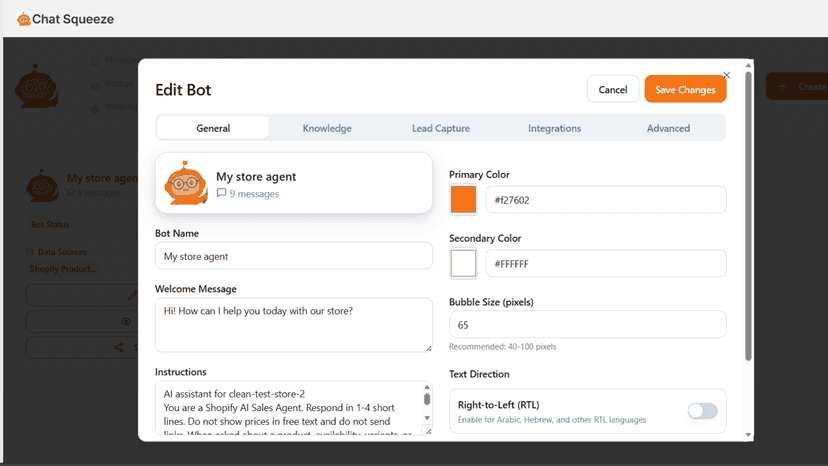Click Welcome Message resize handle
828x466 pixels.
pos(428,348)
